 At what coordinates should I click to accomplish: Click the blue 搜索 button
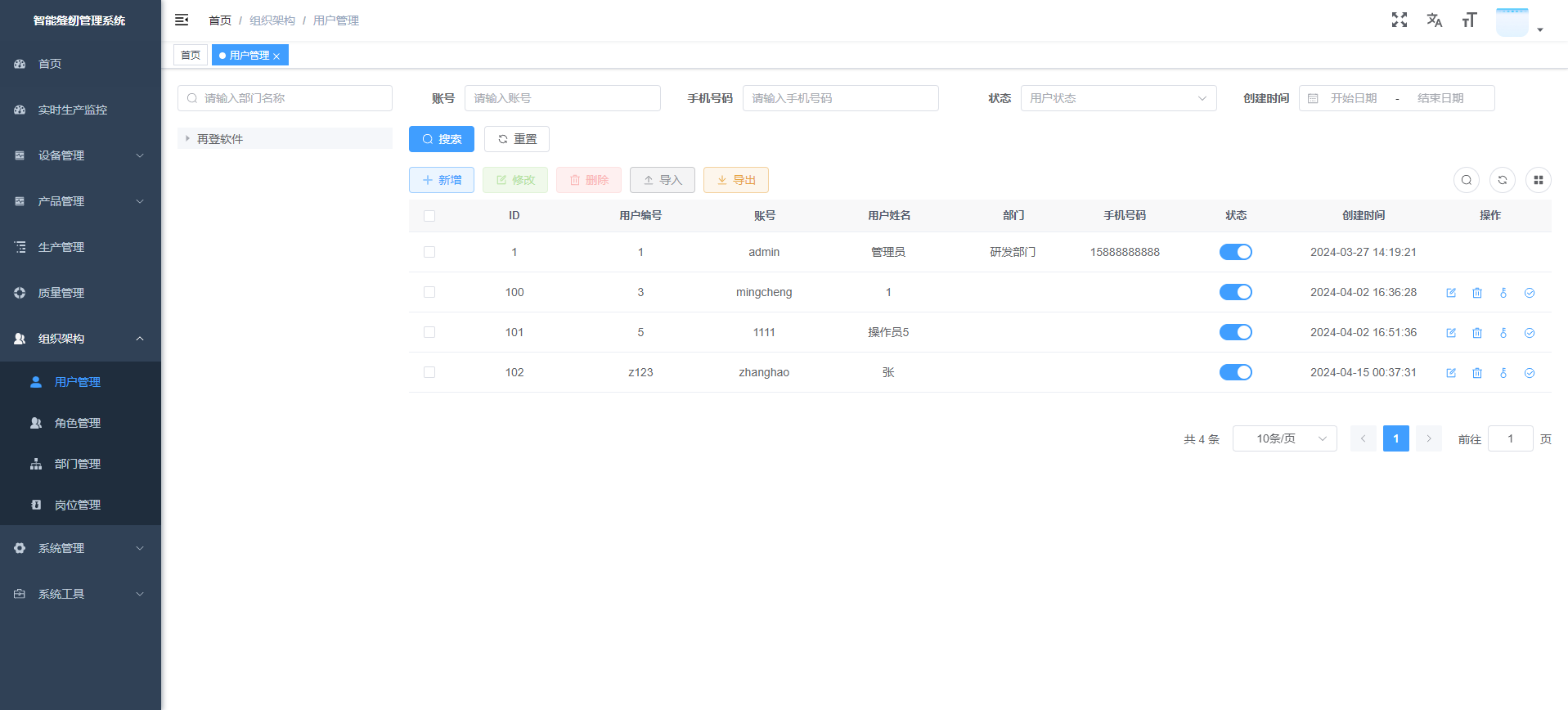coord(441,139)
